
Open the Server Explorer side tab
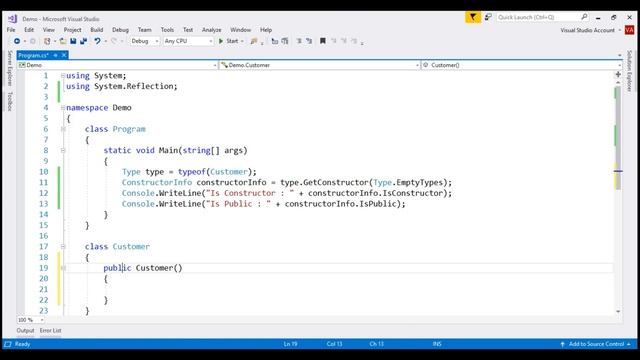10,68
